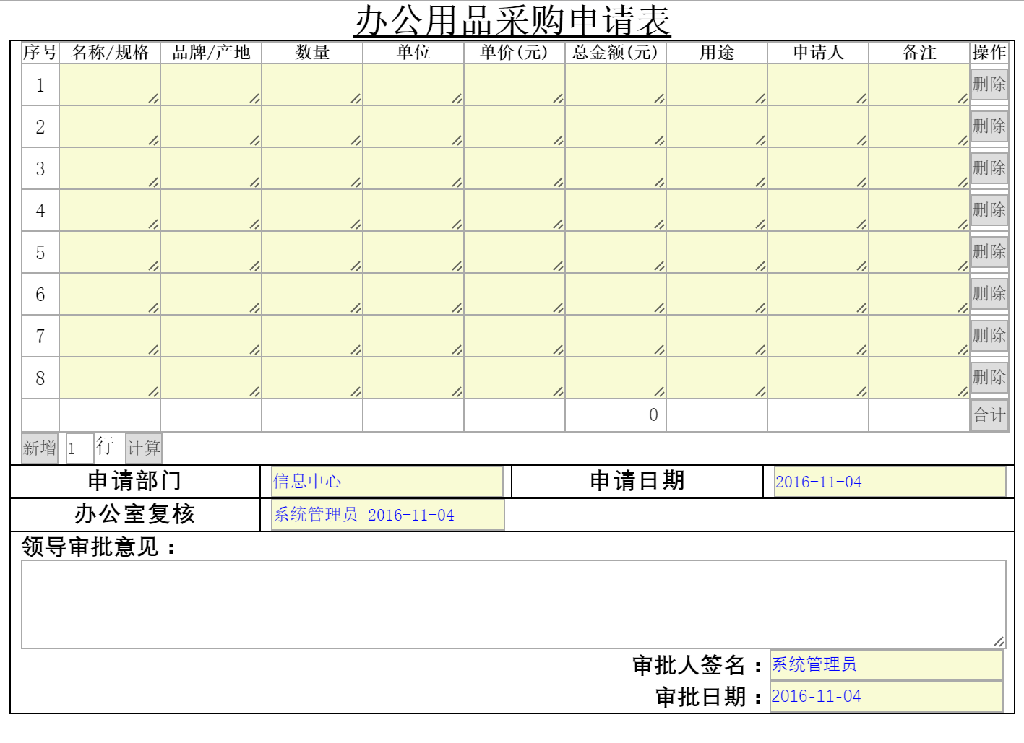This screenshot has width=1024, height=743.
Task: Click 申请人 field in row 6
Action: pyautogui.click(x=818, y=294)
